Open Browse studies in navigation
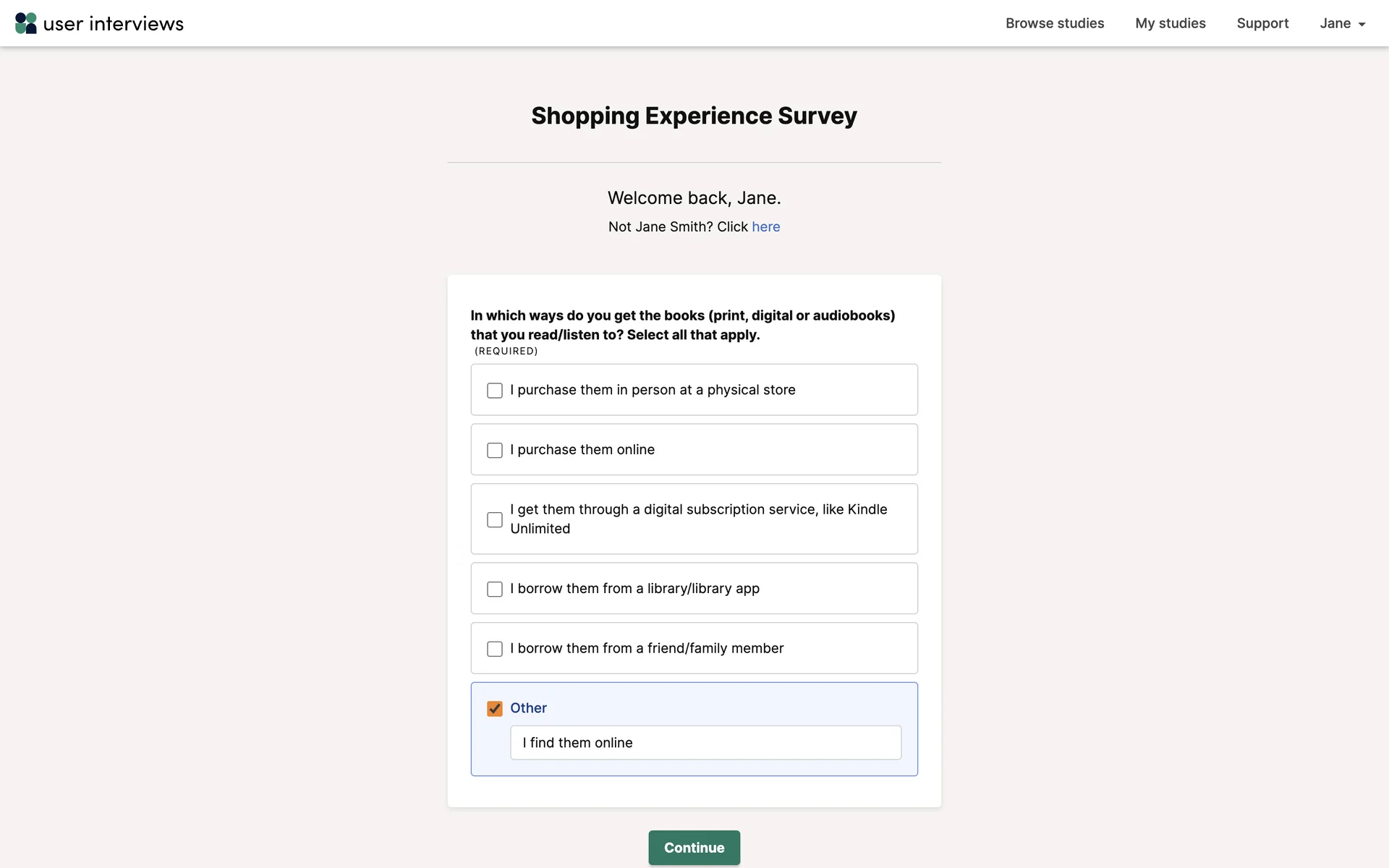 pyautogui.click(x=1054, y=23)
